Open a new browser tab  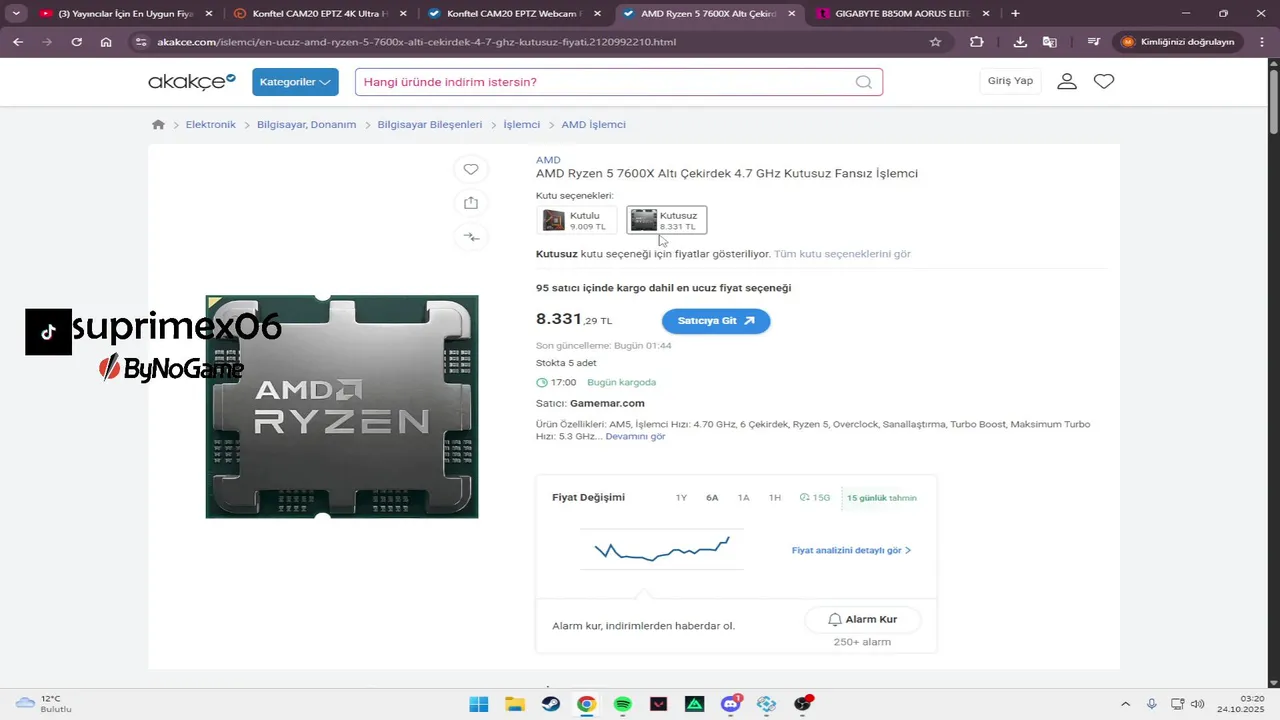(1015, 14)
